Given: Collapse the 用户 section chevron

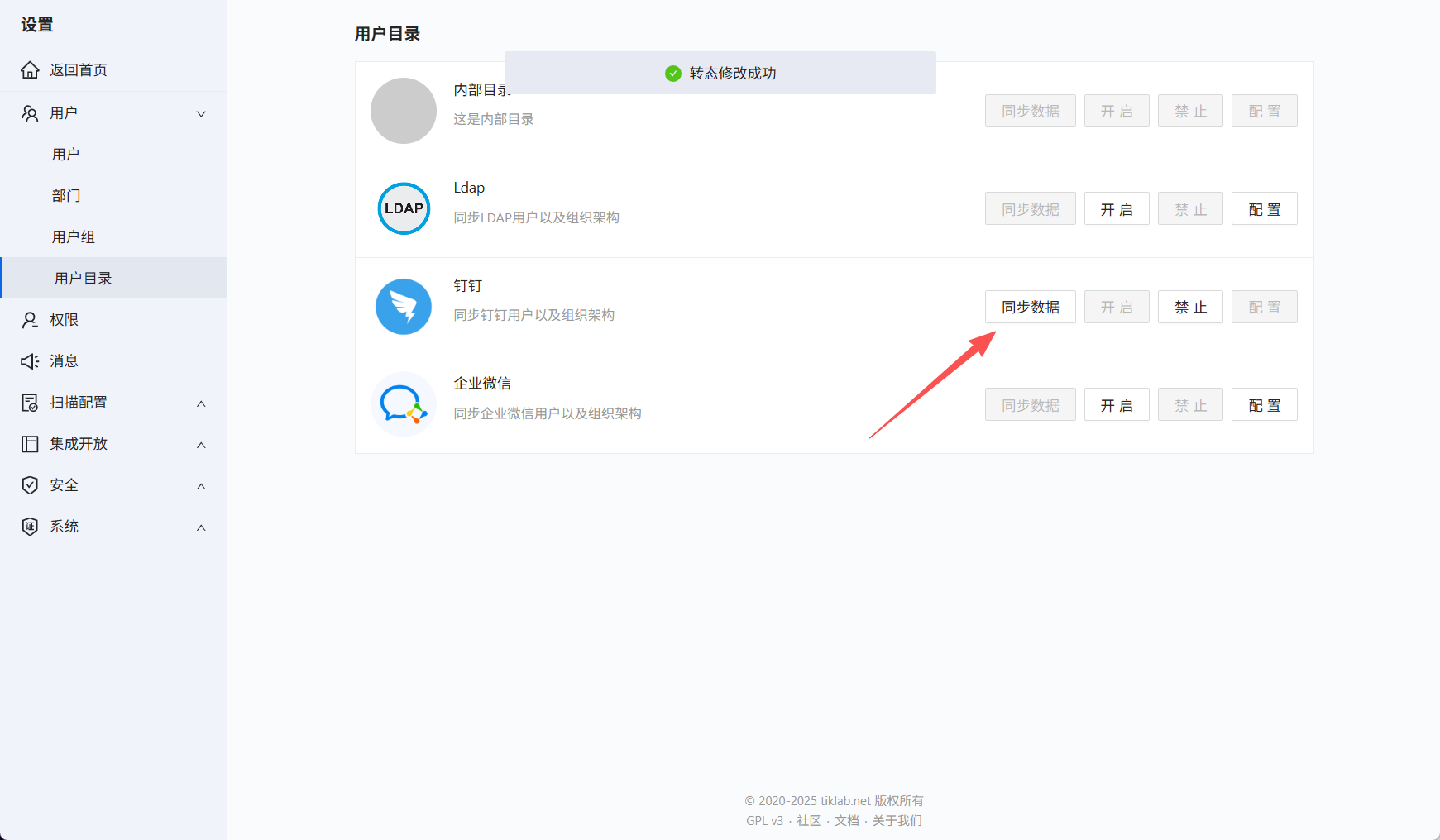Looking at the screenshot, I should 200,113.
